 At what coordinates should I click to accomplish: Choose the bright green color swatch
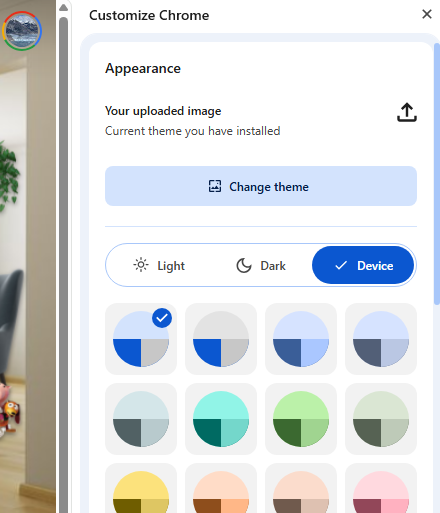(301, 419)
